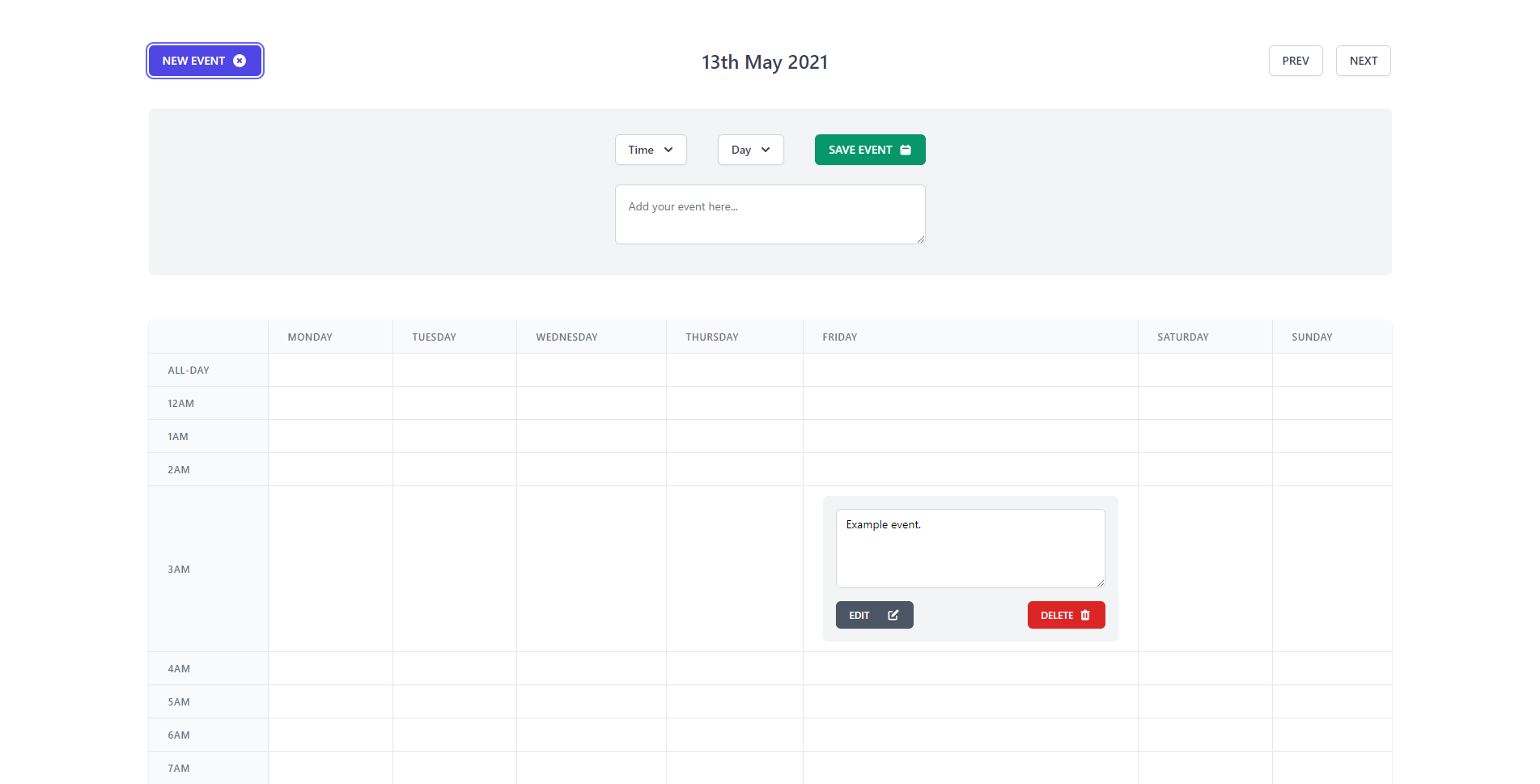Click the ALL-DAY row label
Image resolution: width=1540 pixels, height=784 pixels.
tap(188, 370)
